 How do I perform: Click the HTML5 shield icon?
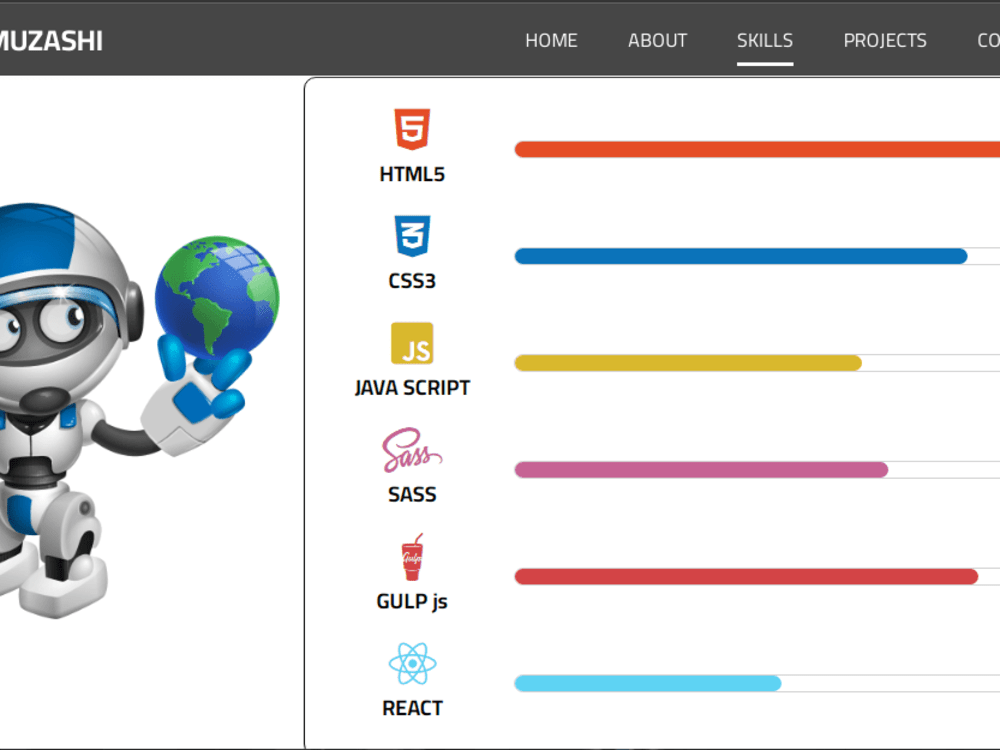(413, 129)
